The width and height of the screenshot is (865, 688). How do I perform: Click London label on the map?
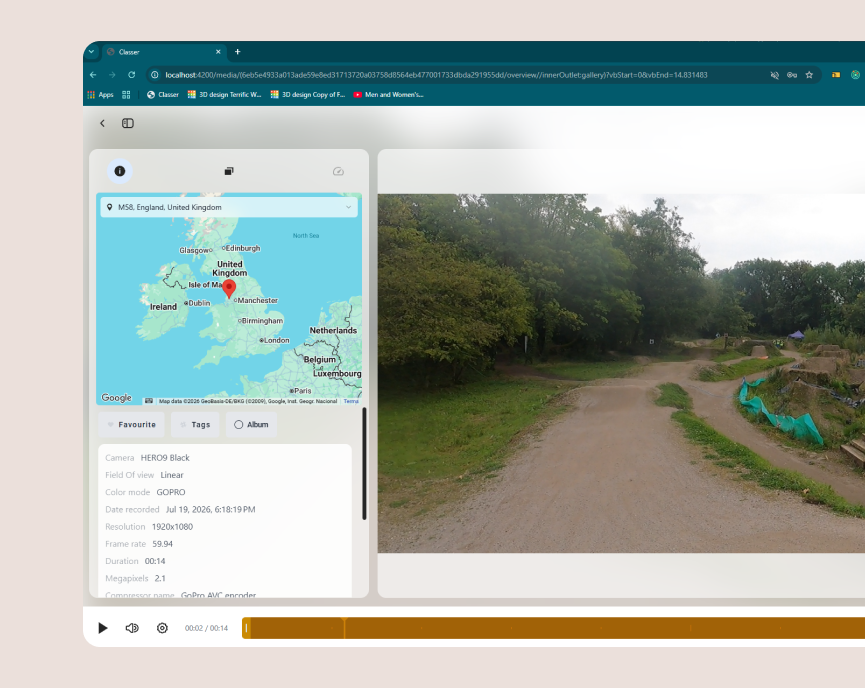point(276,340)
